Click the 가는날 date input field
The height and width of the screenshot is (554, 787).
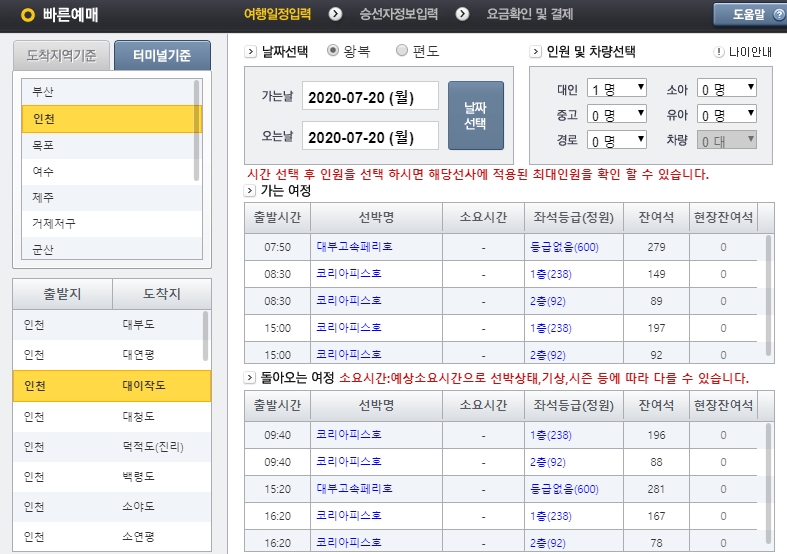pos(370,96)
